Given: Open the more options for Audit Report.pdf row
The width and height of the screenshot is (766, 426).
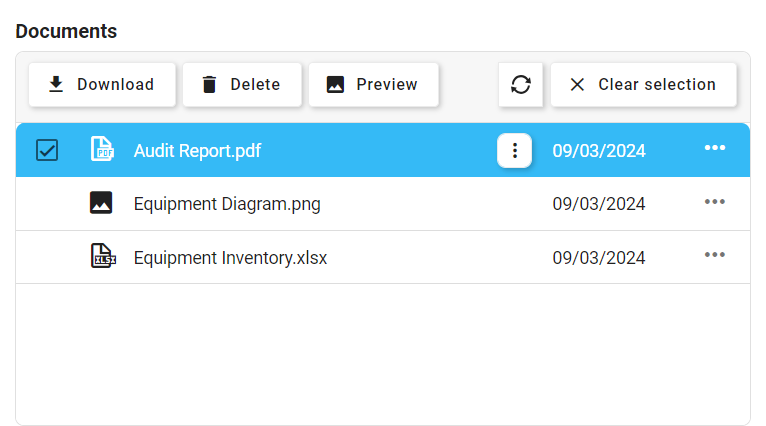Looking at the screenshot, I should click(714, 148).
